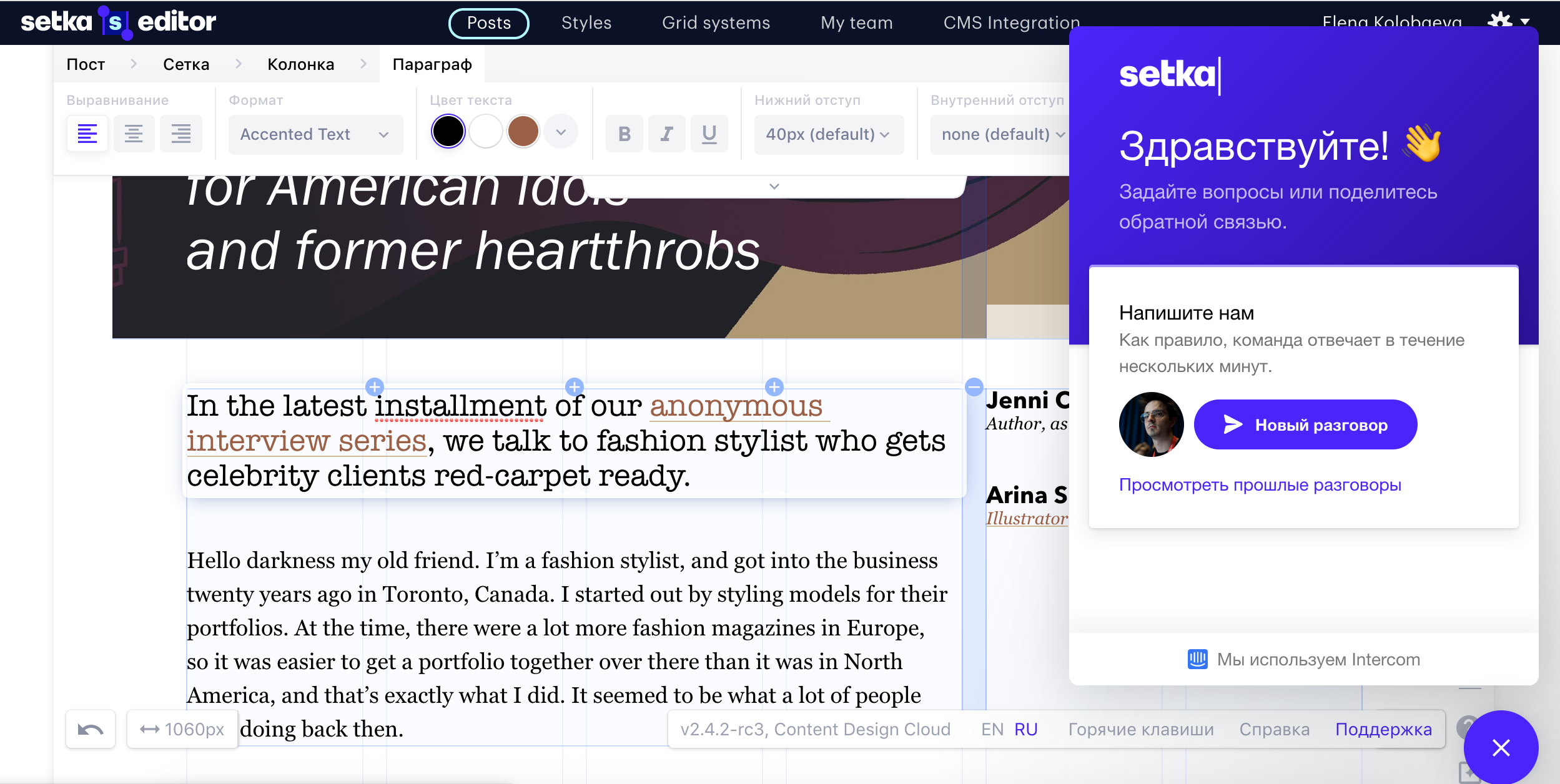The width and height of the screenshot is (1560, 784).
Task: Switch to the Styles tab
Action: click(x=586, y=22)
